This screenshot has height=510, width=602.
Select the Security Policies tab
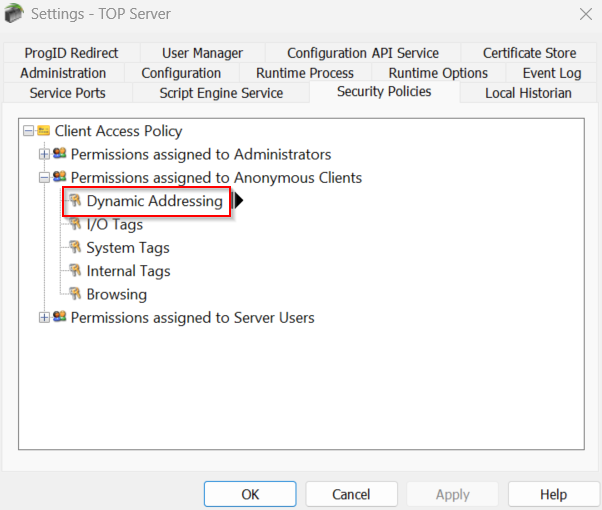(x=384, y=91)
